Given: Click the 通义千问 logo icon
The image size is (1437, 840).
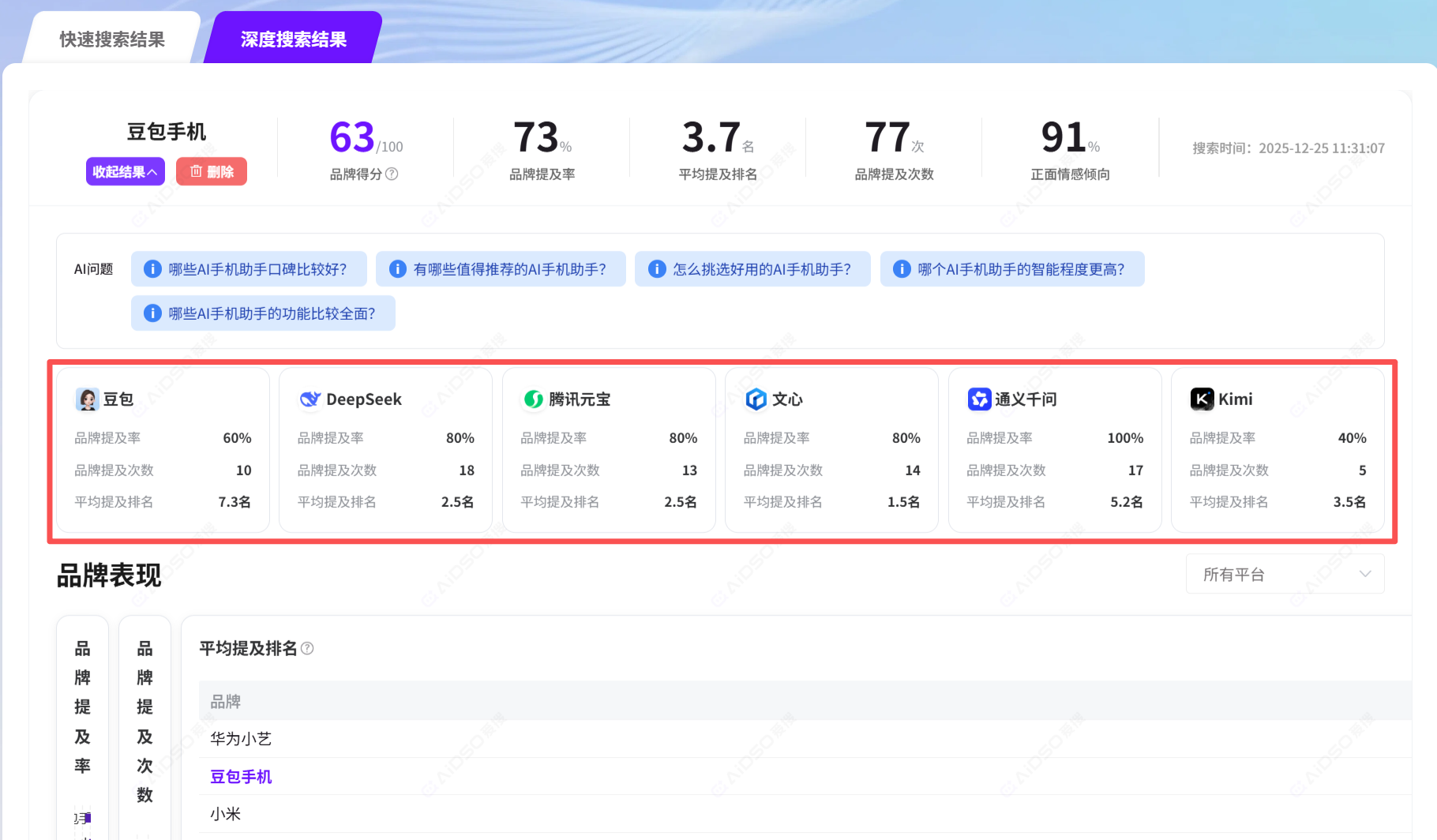Looking at the screenshot, I should pyautogui.click(x=979, y=399).
